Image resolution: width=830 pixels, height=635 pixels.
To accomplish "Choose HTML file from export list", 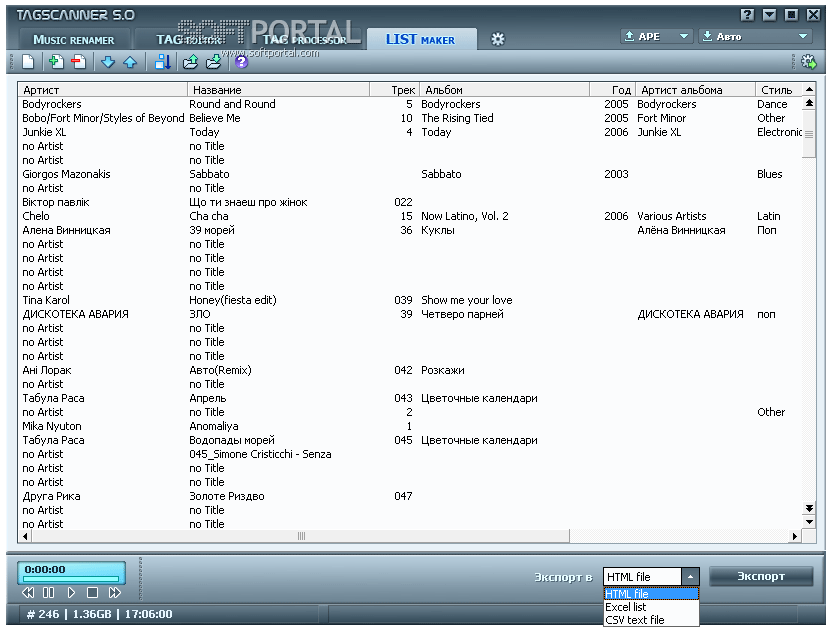I will [x=651, y=594].
